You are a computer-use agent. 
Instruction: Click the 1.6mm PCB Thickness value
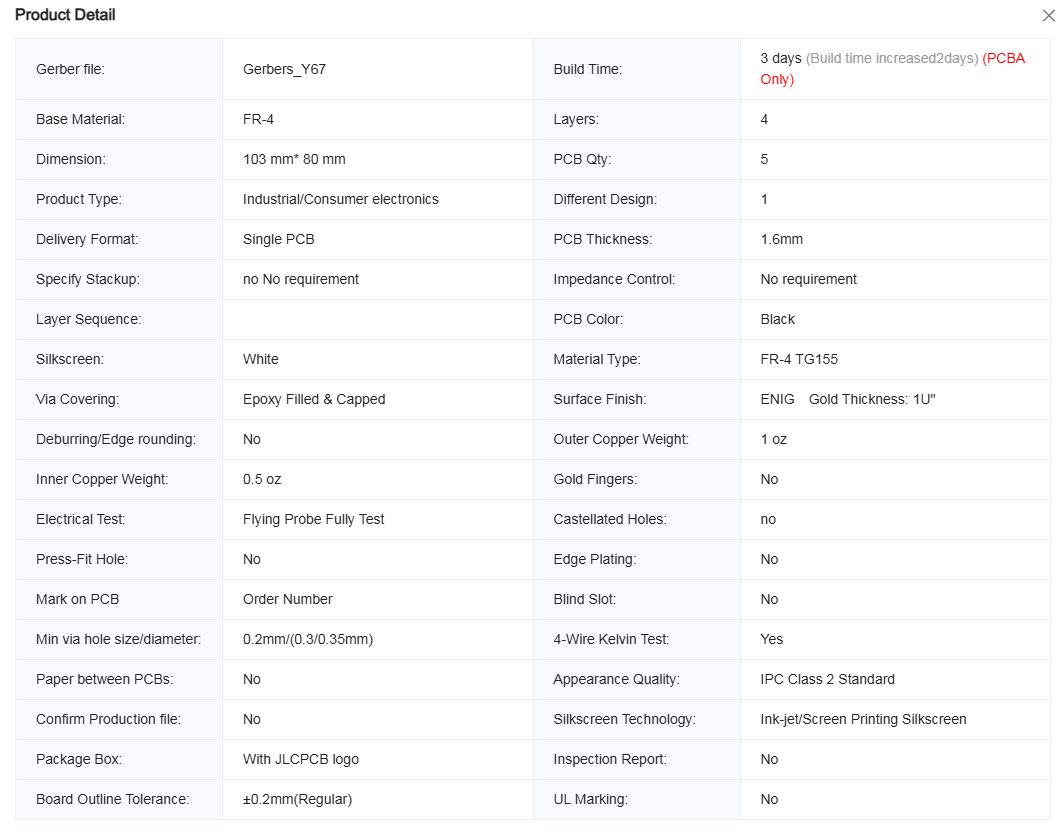(x=781, y=239)
